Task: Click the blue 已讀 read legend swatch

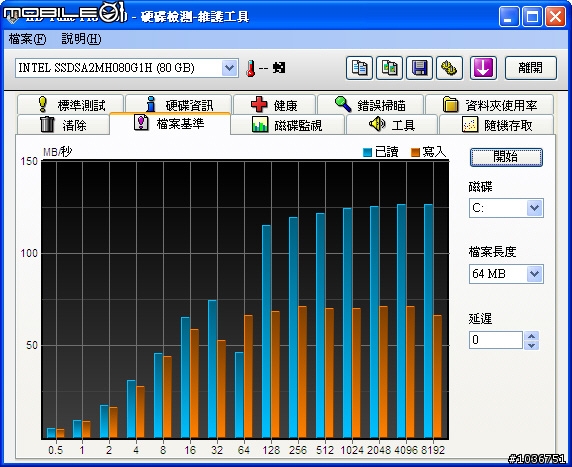Action: click(x=367, y=153)
